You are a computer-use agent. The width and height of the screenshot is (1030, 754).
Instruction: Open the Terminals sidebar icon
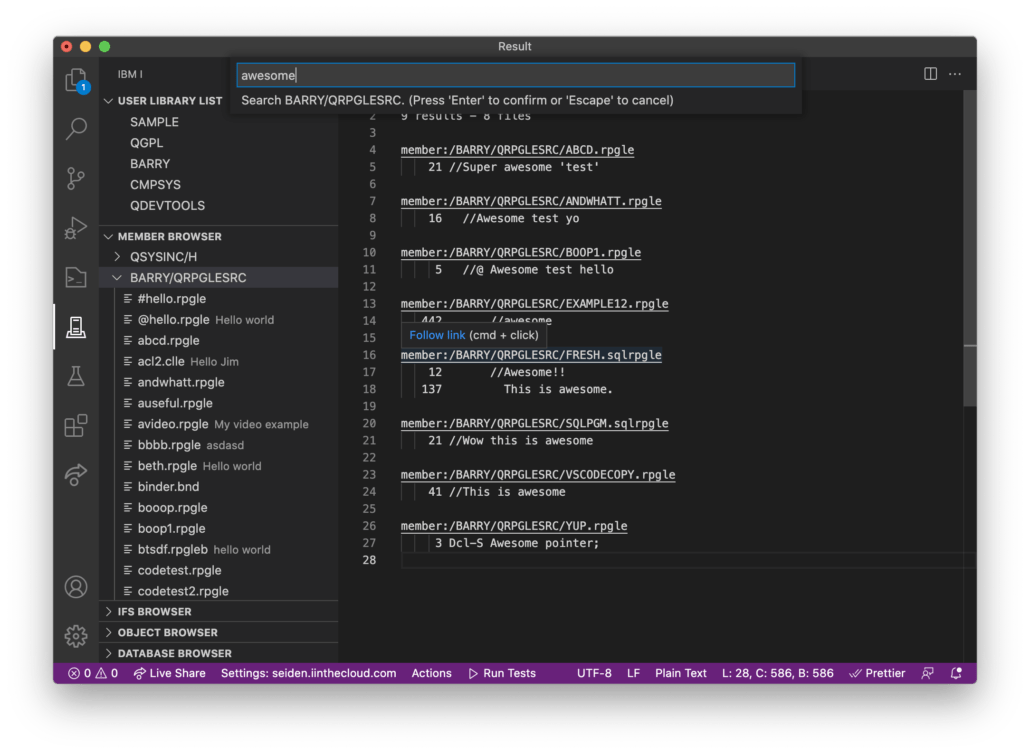click(x=76, y=277)
